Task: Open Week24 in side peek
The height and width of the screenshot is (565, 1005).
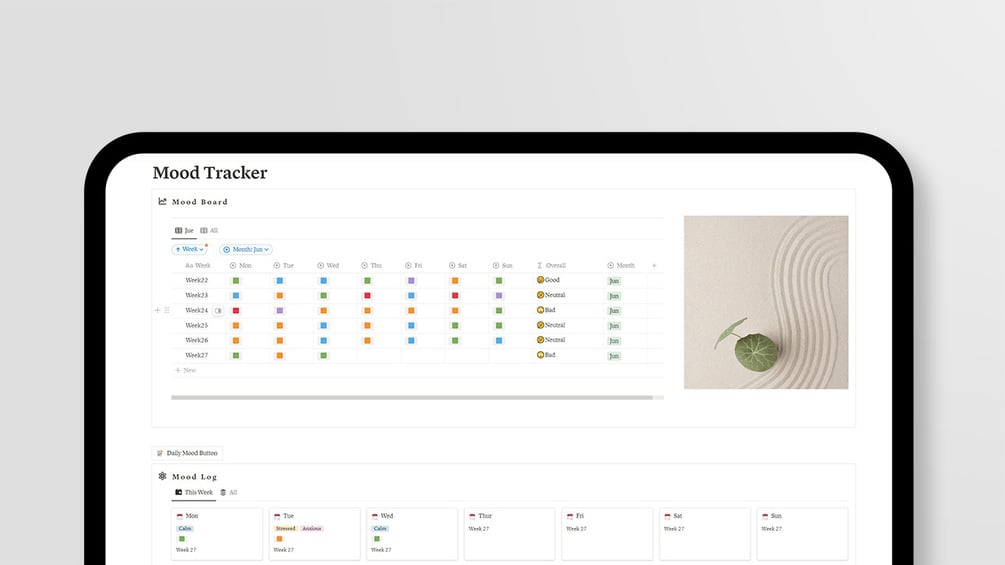Action: click(219, 311)
